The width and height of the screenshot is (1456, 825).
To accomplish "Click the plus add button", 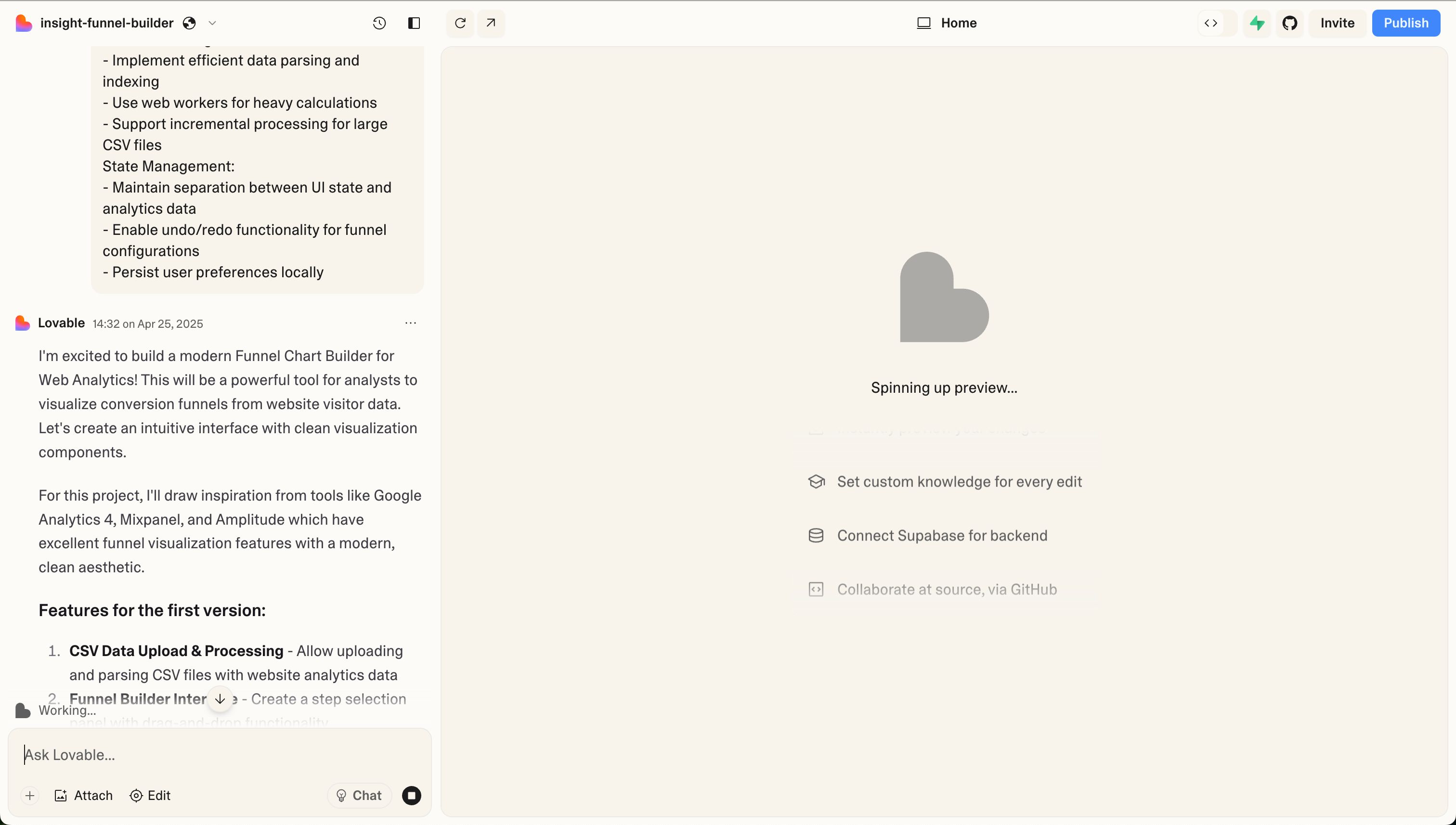I will [30, 796].
